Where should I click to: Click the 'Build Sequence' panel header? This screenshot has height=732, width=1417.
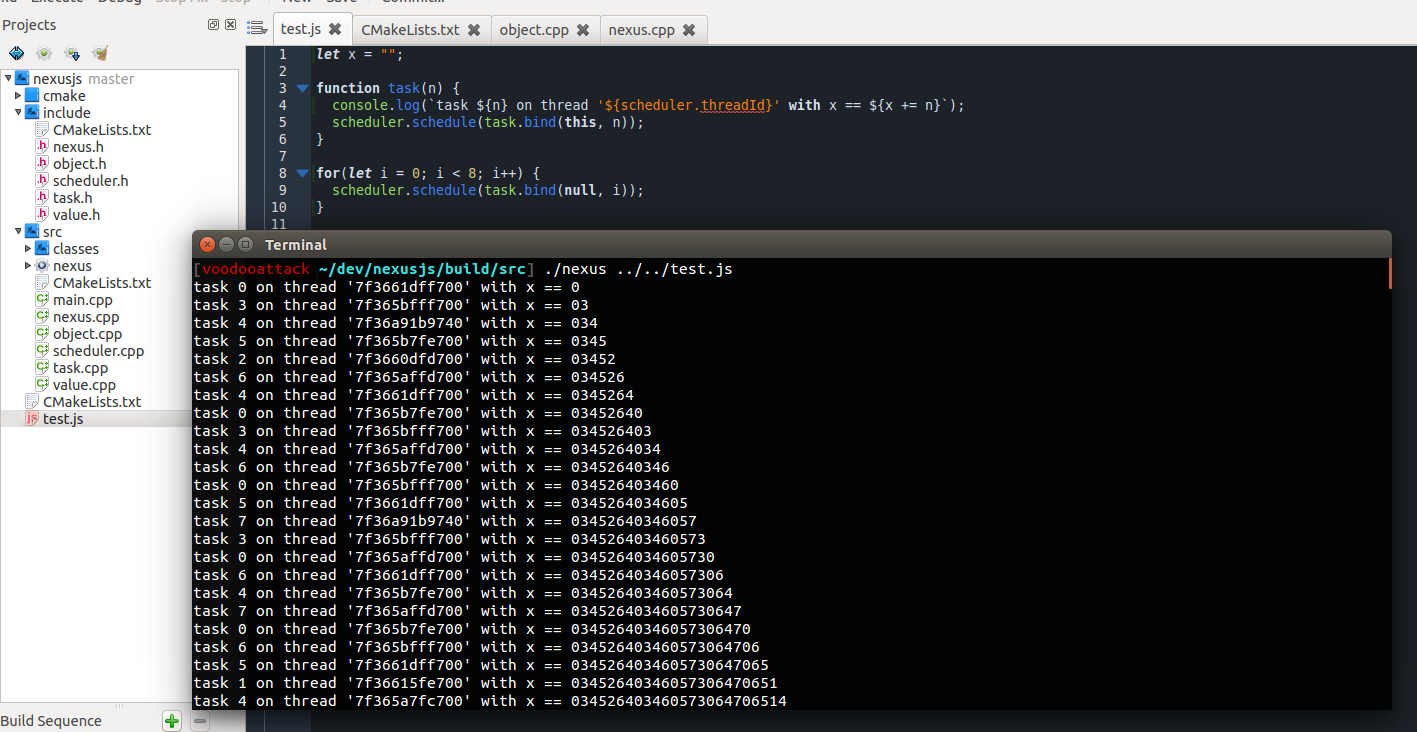pos(51,721)
